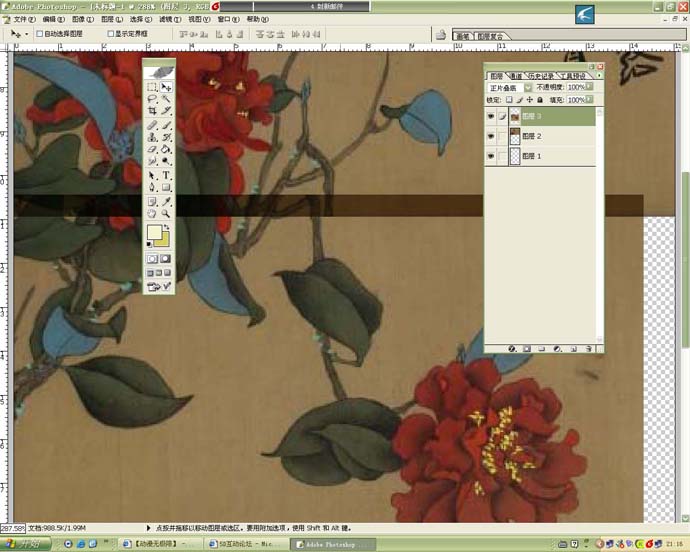The image size is (690, 552).
Task: Open the fill slider arrow
Action: coord(590,99)
